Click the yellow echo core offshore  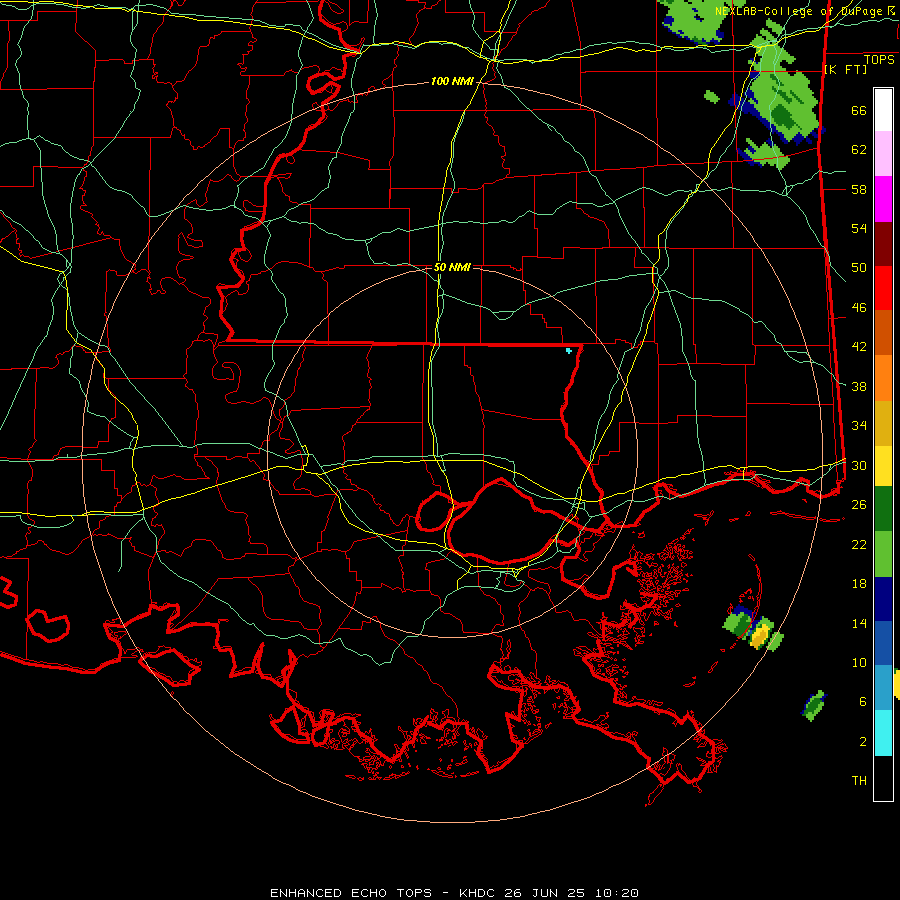coord(760,636)
